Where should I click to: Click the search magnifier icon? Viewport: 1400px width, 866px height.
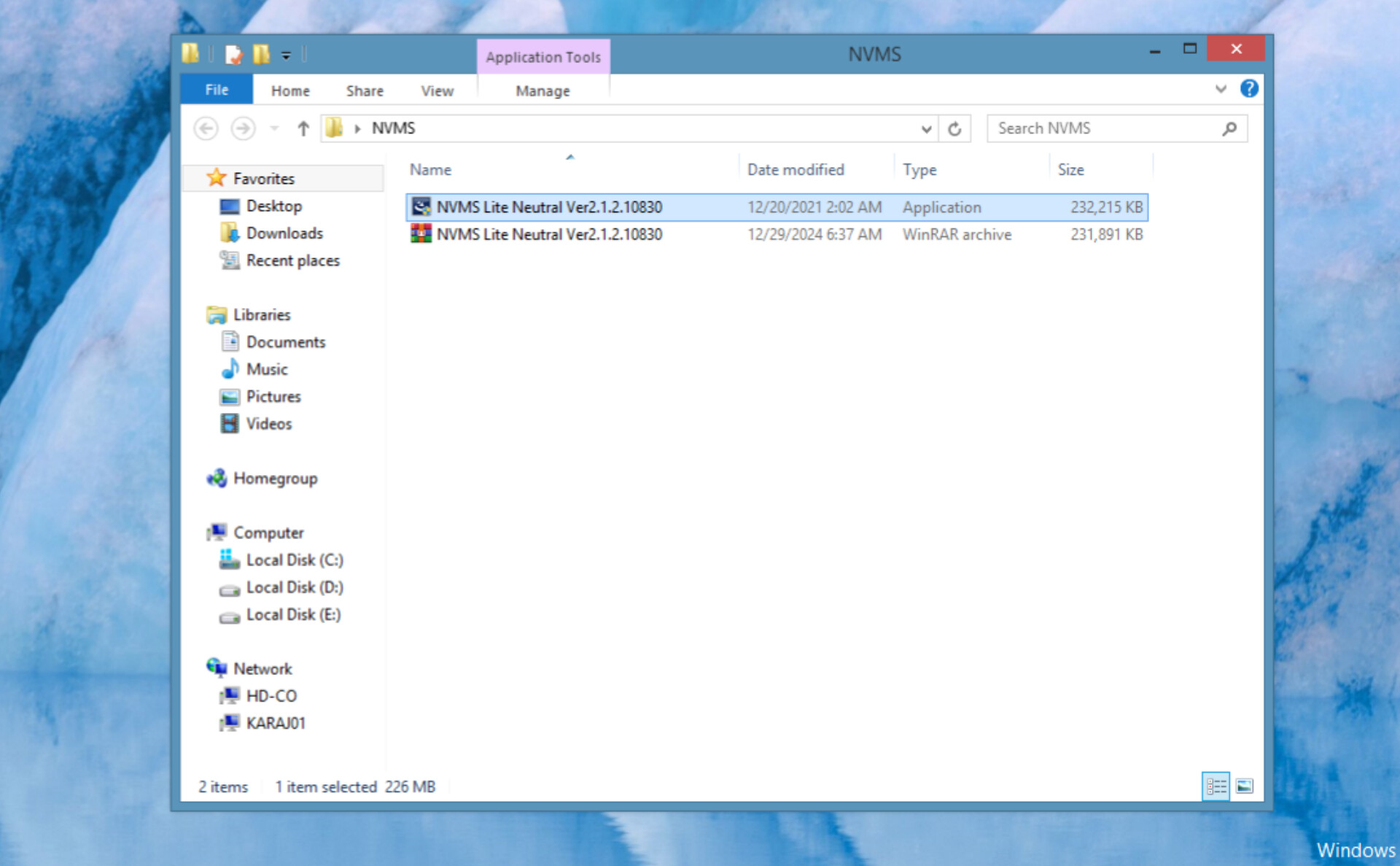[x=1229, y=129]
